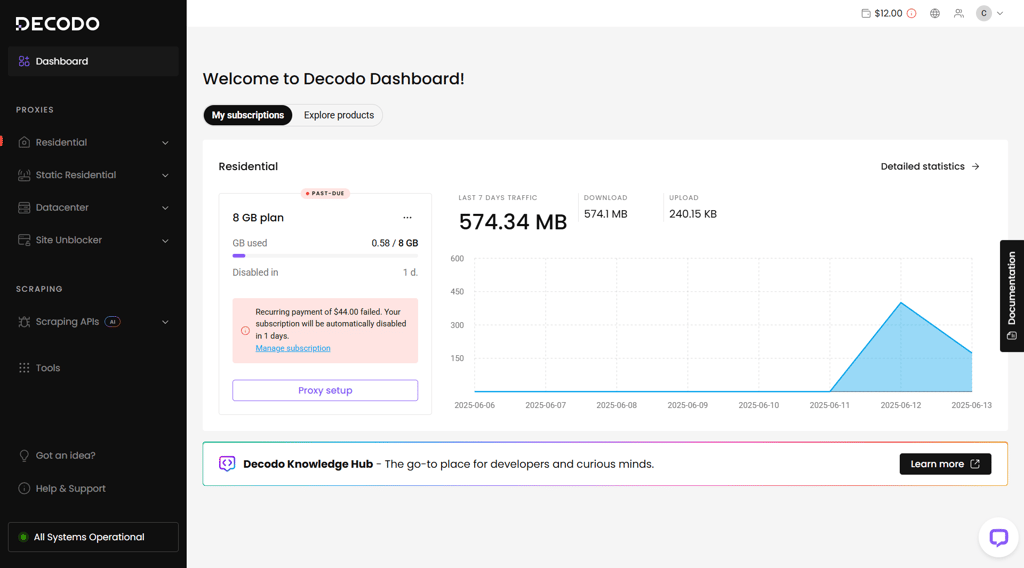Click the chart peak at 2025-06-12
The image size is (1024, 568).
pyautogui.click(x=901, y=303)
